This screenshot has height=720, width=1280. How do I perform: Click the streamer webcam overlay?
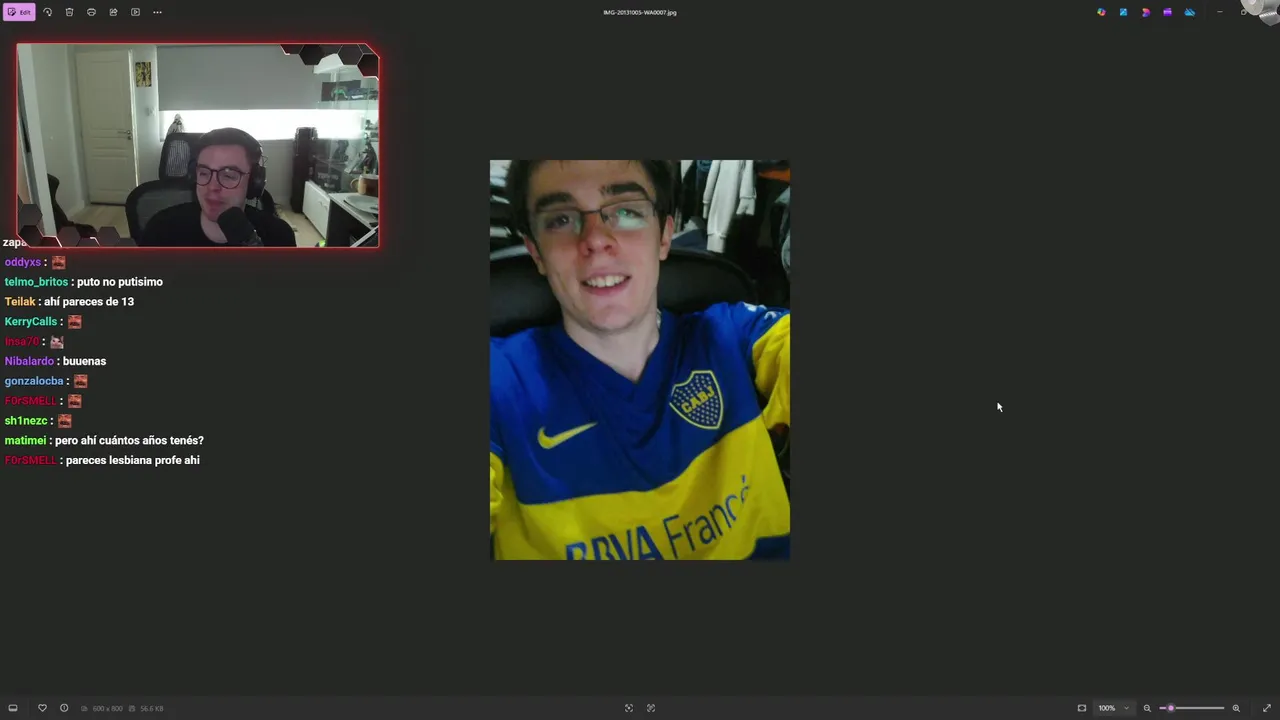(197, 146)
